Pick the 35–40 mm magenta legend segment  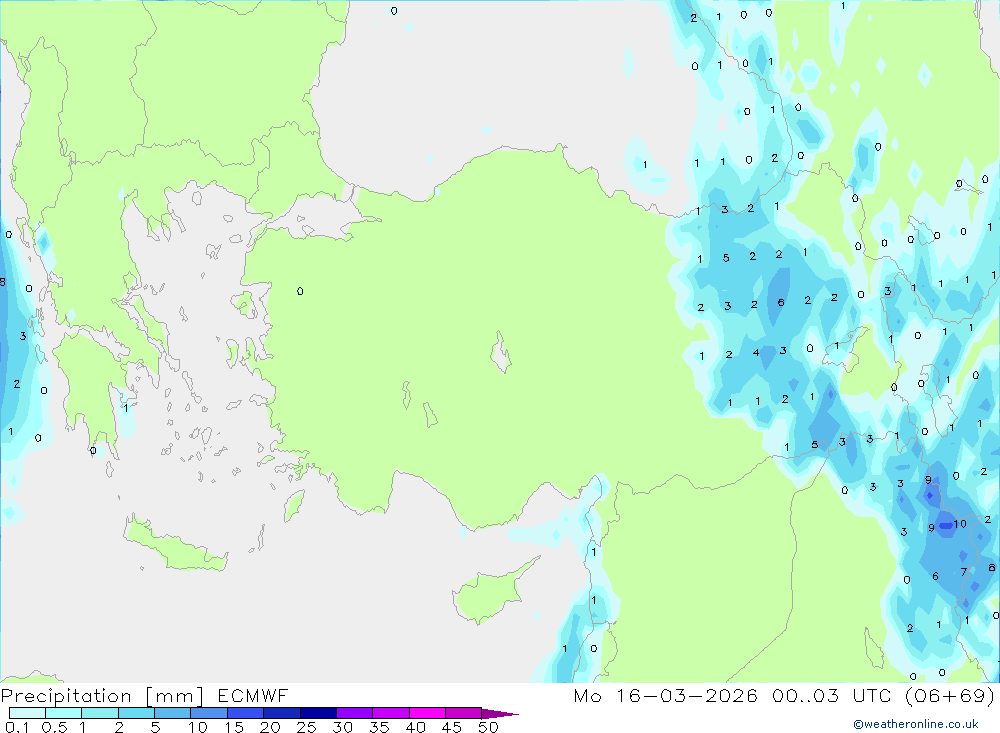pos(391,713)
